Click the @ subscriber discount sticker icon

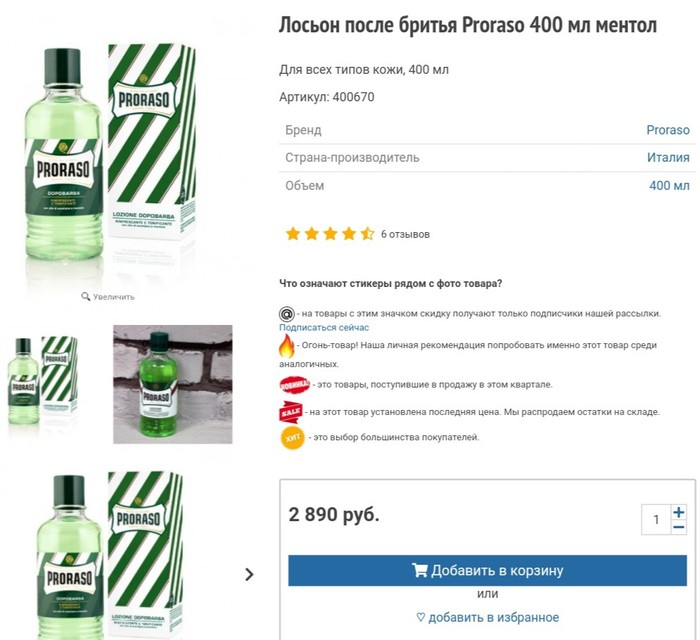(287, 313)
